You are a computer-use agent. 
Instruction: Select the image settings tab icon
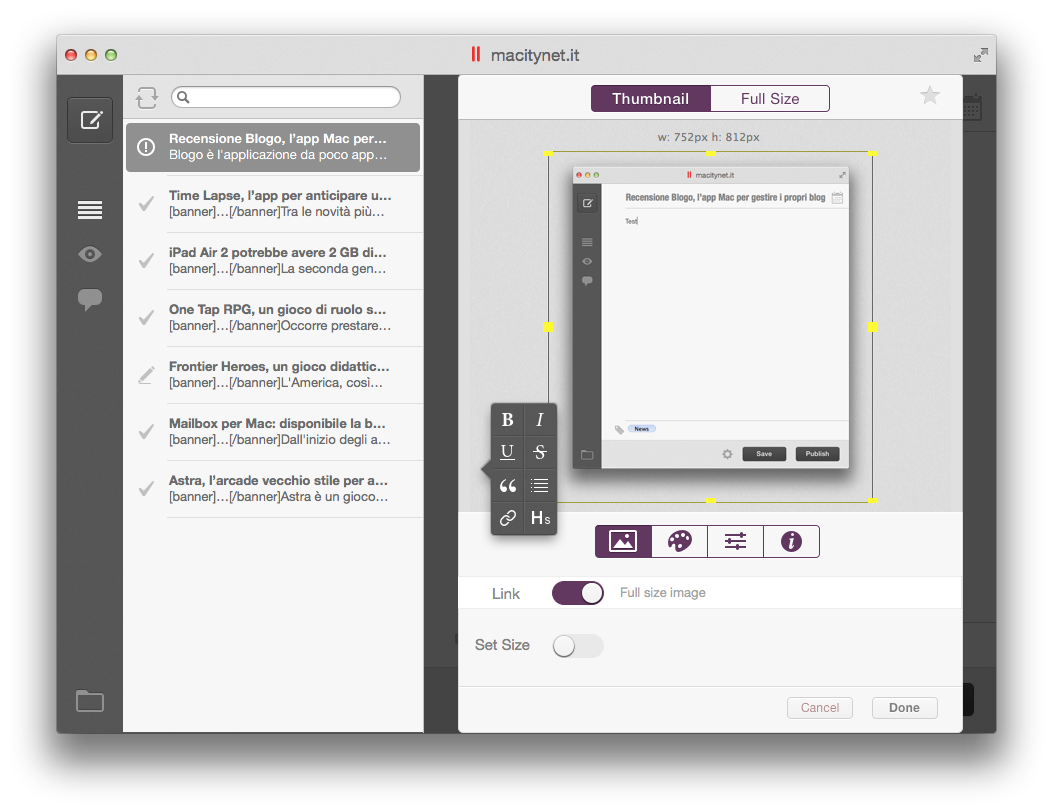[x=623, y=541]
